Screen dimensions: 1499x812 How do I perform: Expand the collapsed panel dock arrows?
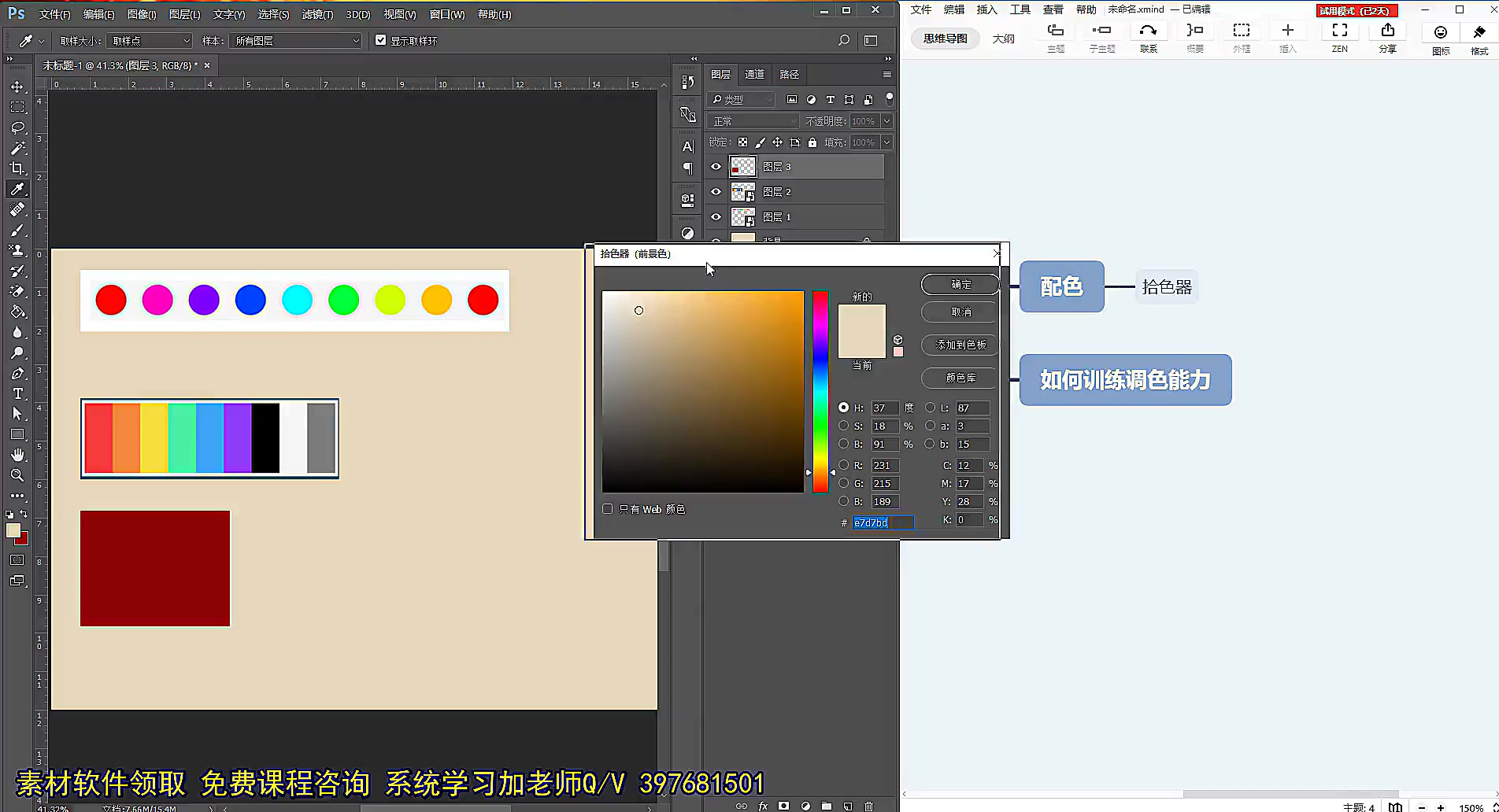[694, 58]
